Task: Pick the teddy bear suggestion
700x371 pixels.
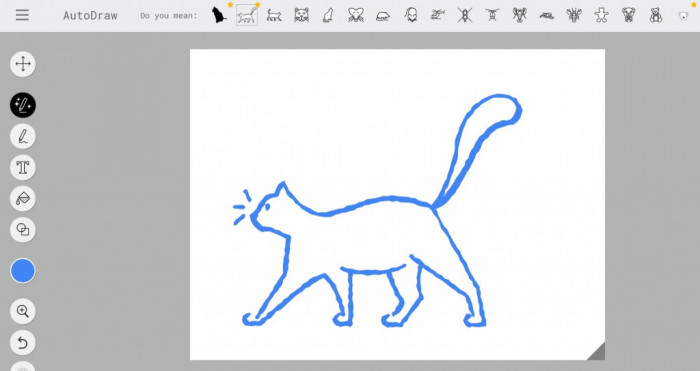Action: pos(656,16)
